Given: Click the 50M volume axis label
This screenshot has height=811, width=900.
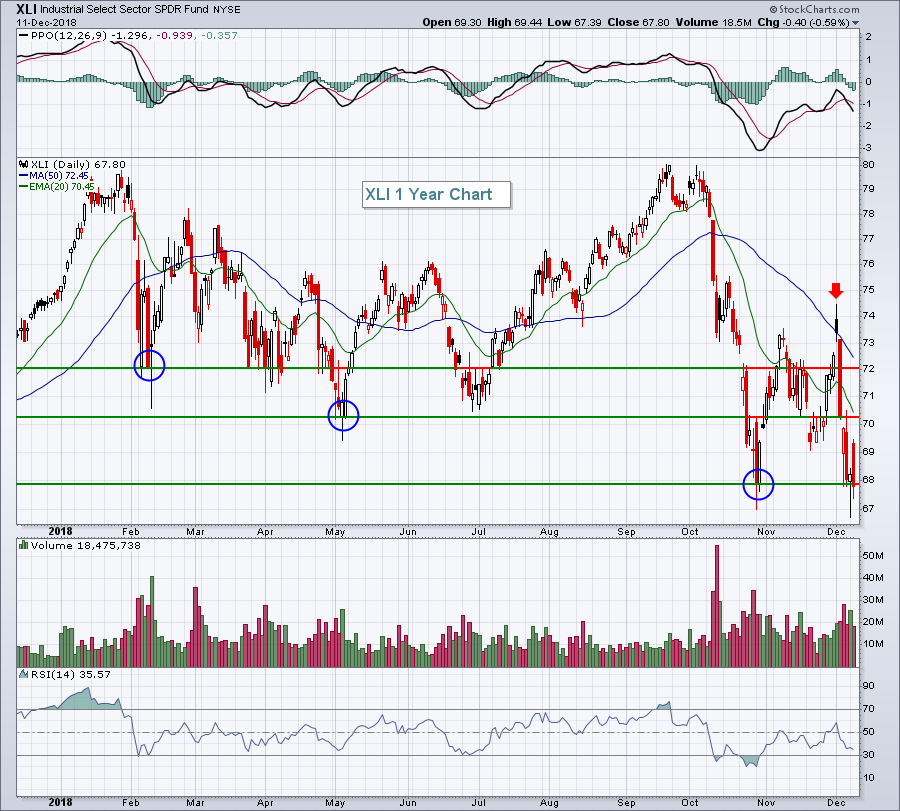Looking at the screenshot, I should [872, 556].
